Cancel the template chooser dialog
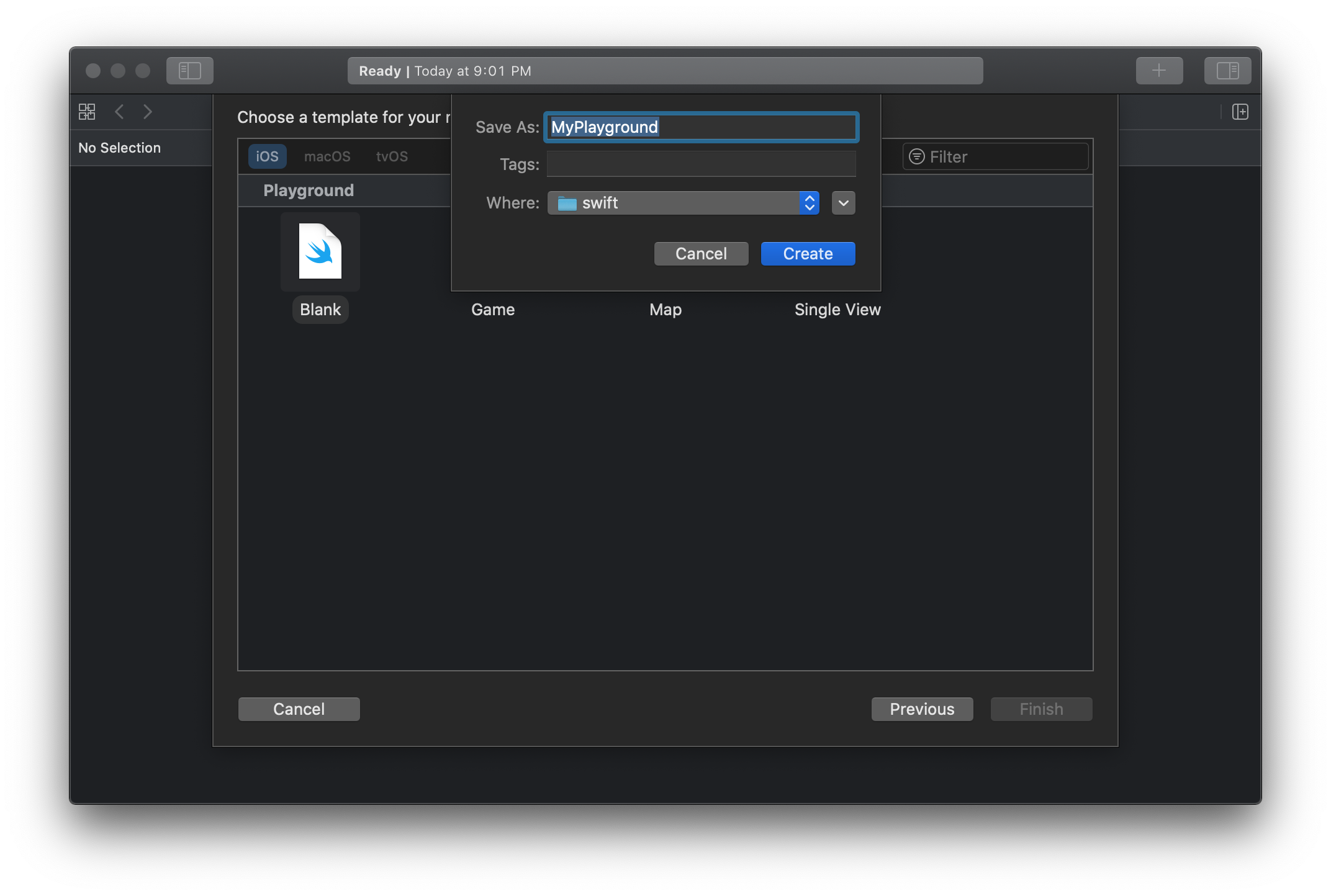This screenshot has height=896, width=1331. pyautogui.click(x=299, y=709)
